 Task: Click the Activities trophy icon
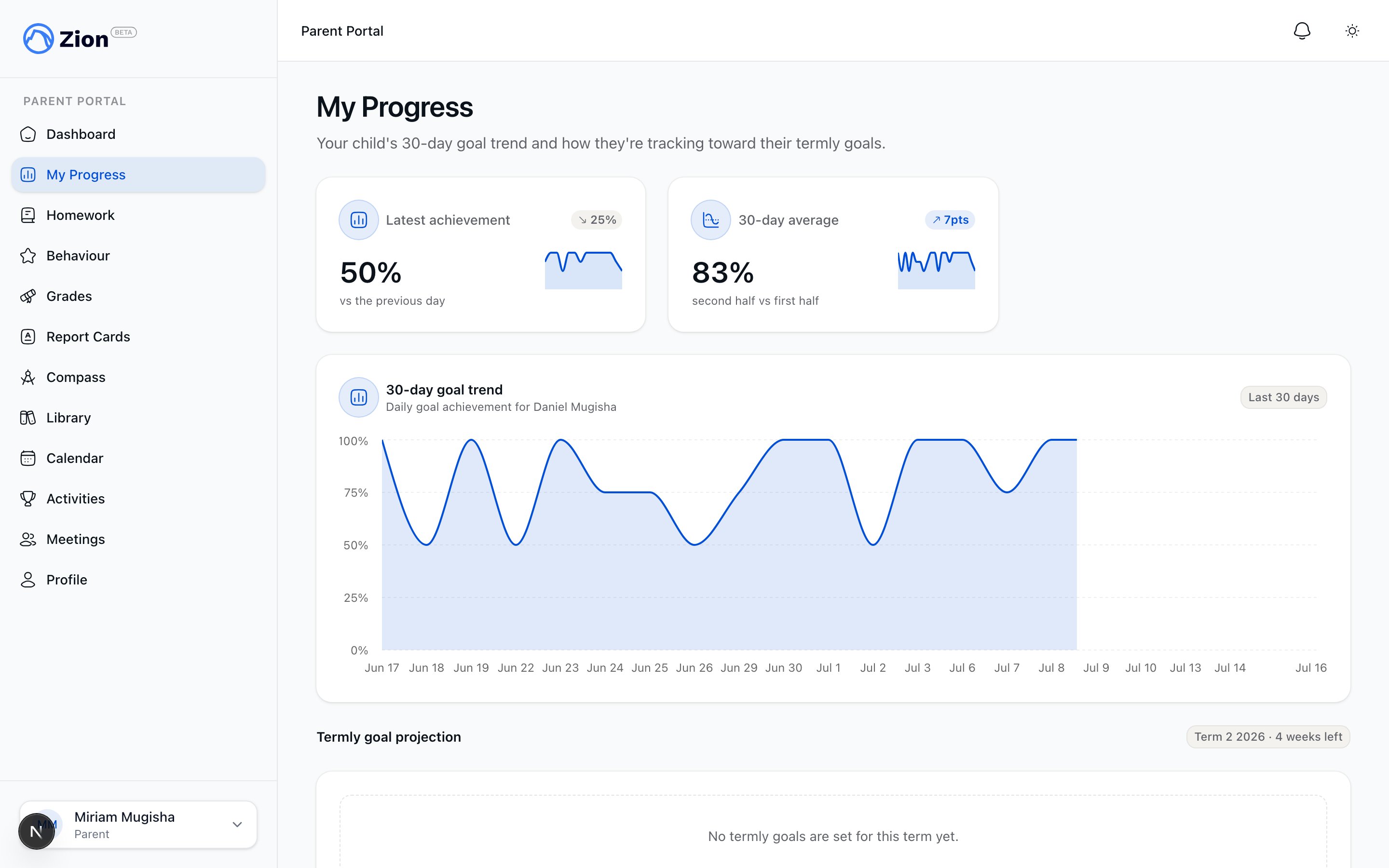point(28,499)
